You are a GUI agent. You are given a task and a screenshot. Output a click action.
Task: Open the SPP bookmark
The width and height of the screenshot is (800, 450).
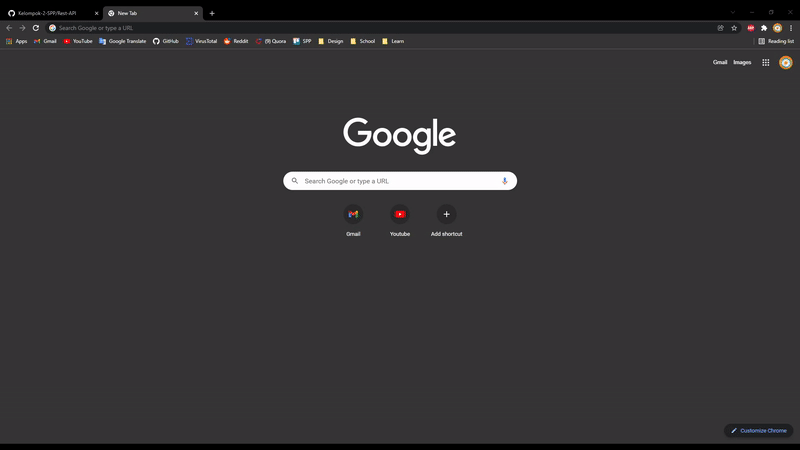point(302,41)
